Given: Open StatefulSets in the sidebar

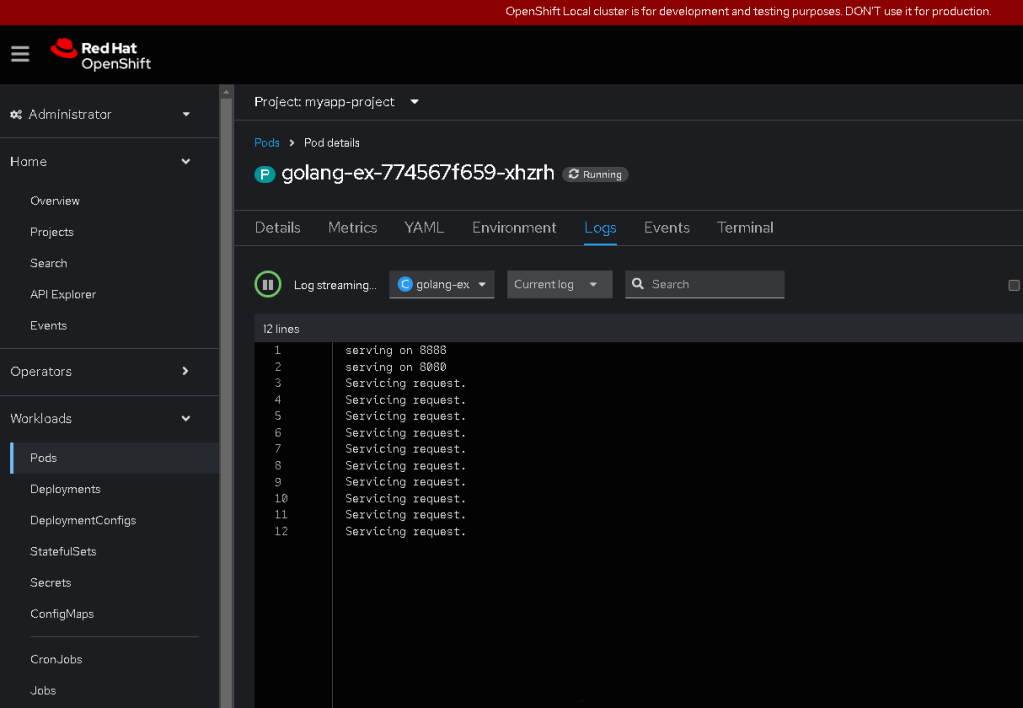Looking at the screenshot, I should tap(63, 552).
